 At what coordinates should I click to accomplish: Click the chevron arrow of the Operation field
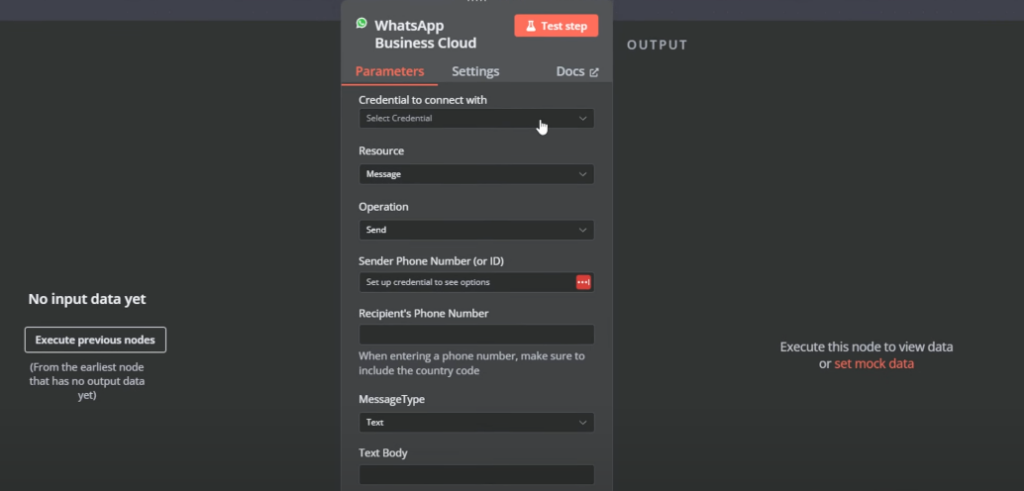(x=583, y=230)
